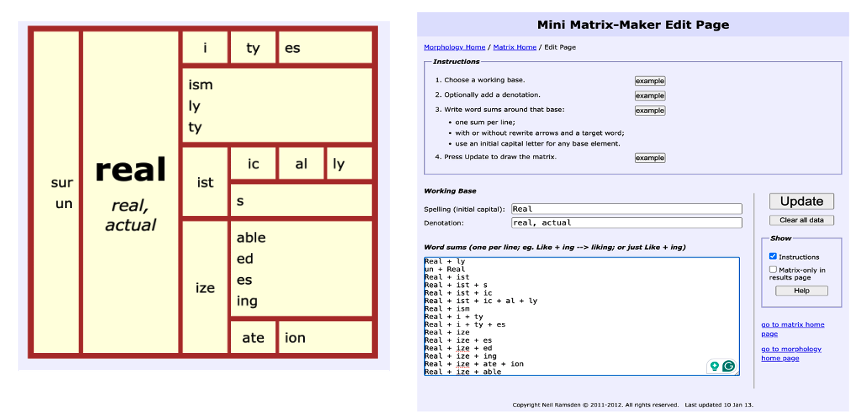
Task: Click the 'ed' suffix in matrix
Action: coord(245,258)
